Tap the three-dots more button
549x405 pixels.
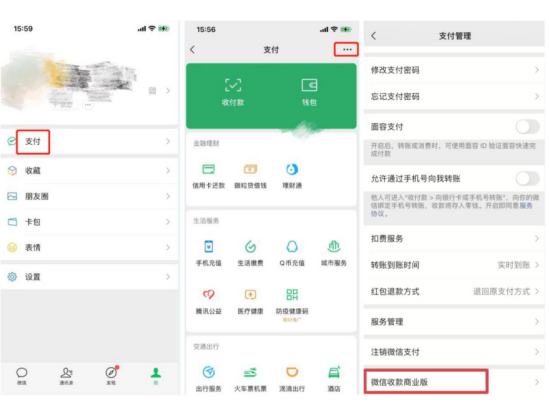[347, 49]
